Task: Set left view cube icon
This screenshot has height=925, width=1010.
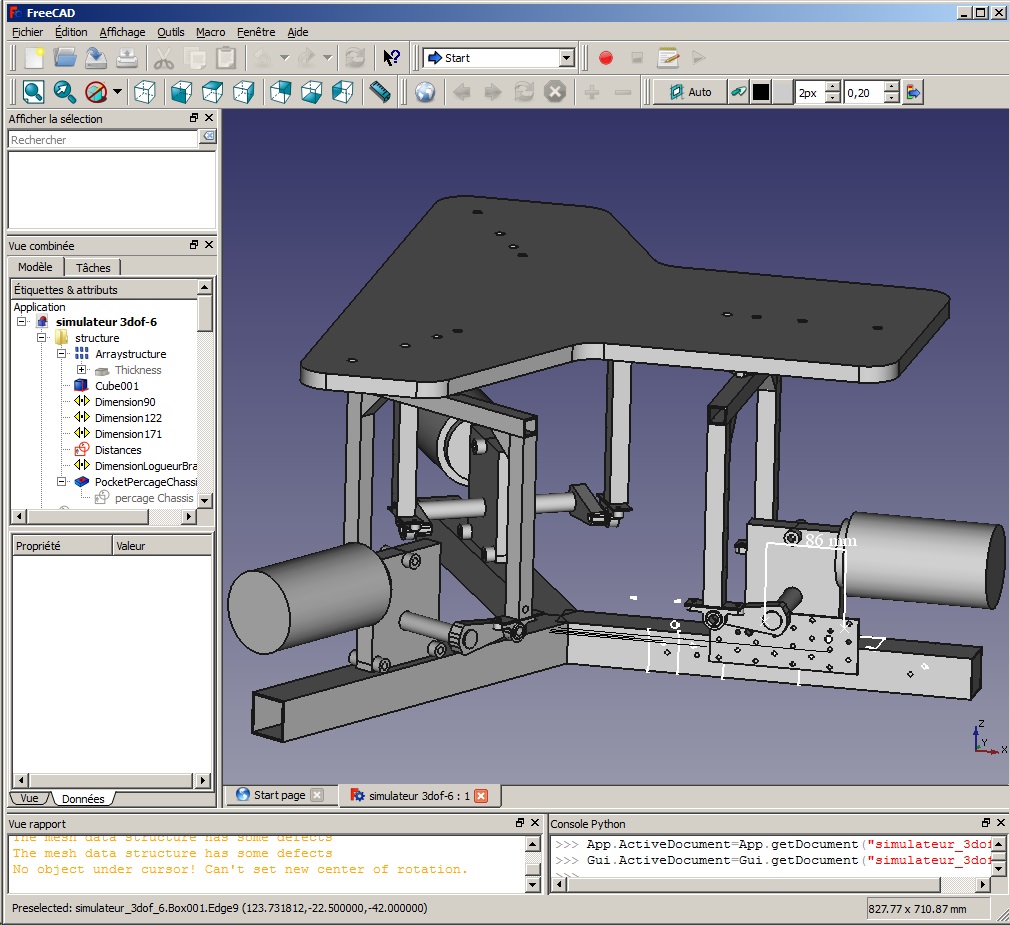Action: [x=343, y=92]
